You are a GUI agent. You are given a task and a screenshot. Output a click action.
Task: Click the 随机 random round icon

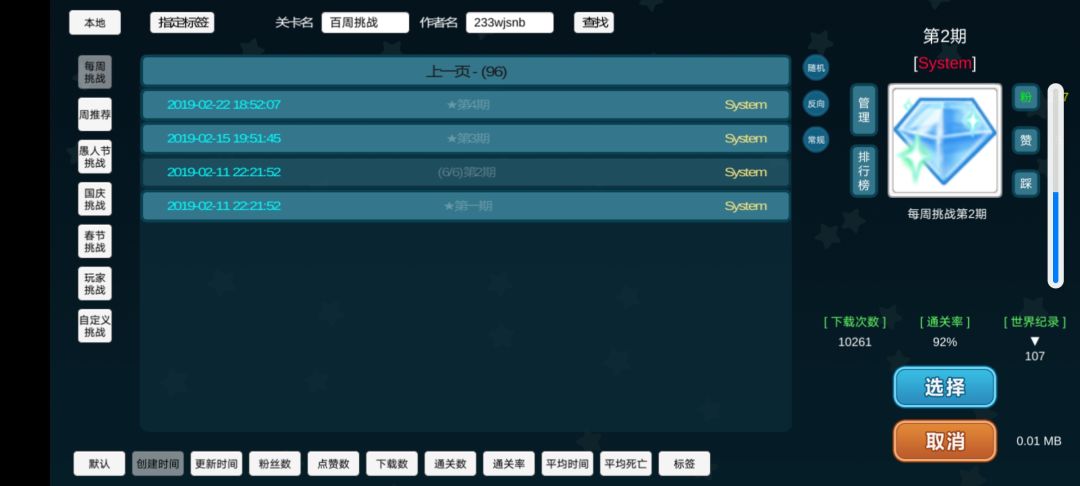[816, 68]
